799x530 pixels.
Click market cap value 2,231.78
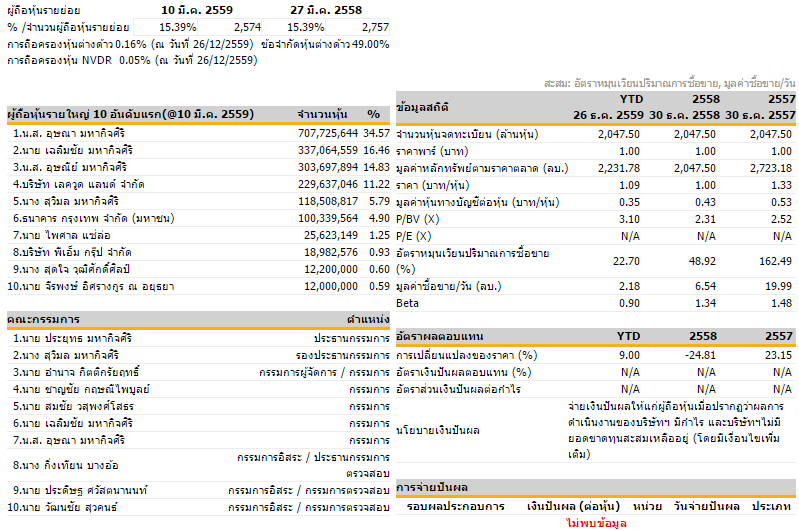[x=619, y=168]
